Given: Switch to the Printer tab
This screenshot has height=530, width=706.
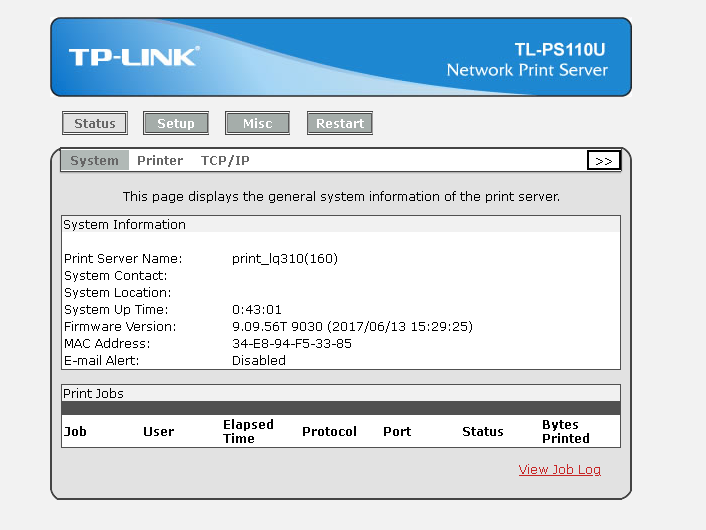Looking at the screenshot, I should tap(160, 160).
